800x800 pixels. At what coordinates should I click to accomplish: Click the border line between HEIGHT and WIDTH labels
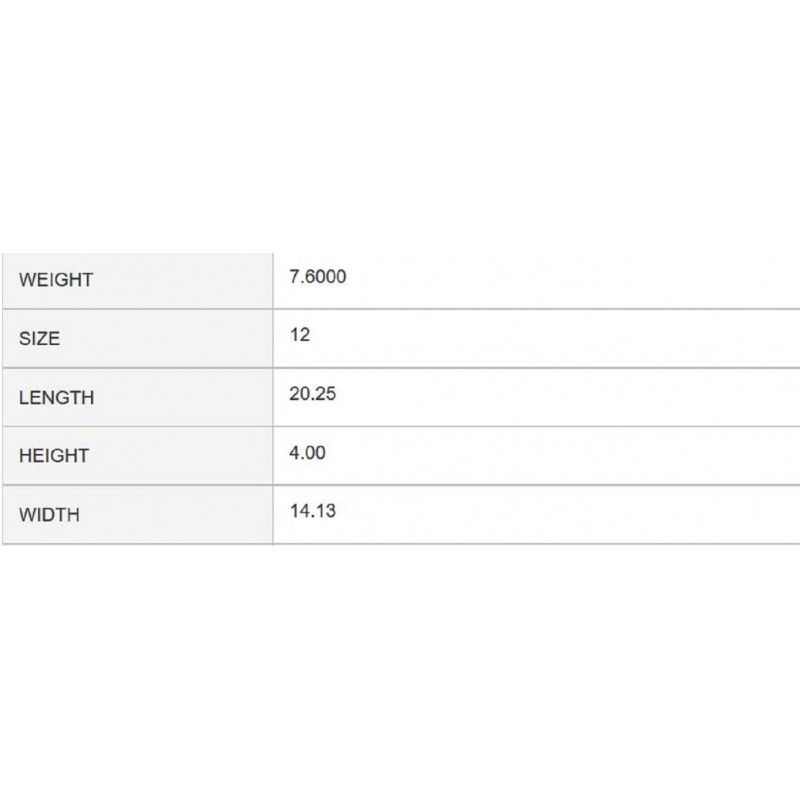(137, 485)
